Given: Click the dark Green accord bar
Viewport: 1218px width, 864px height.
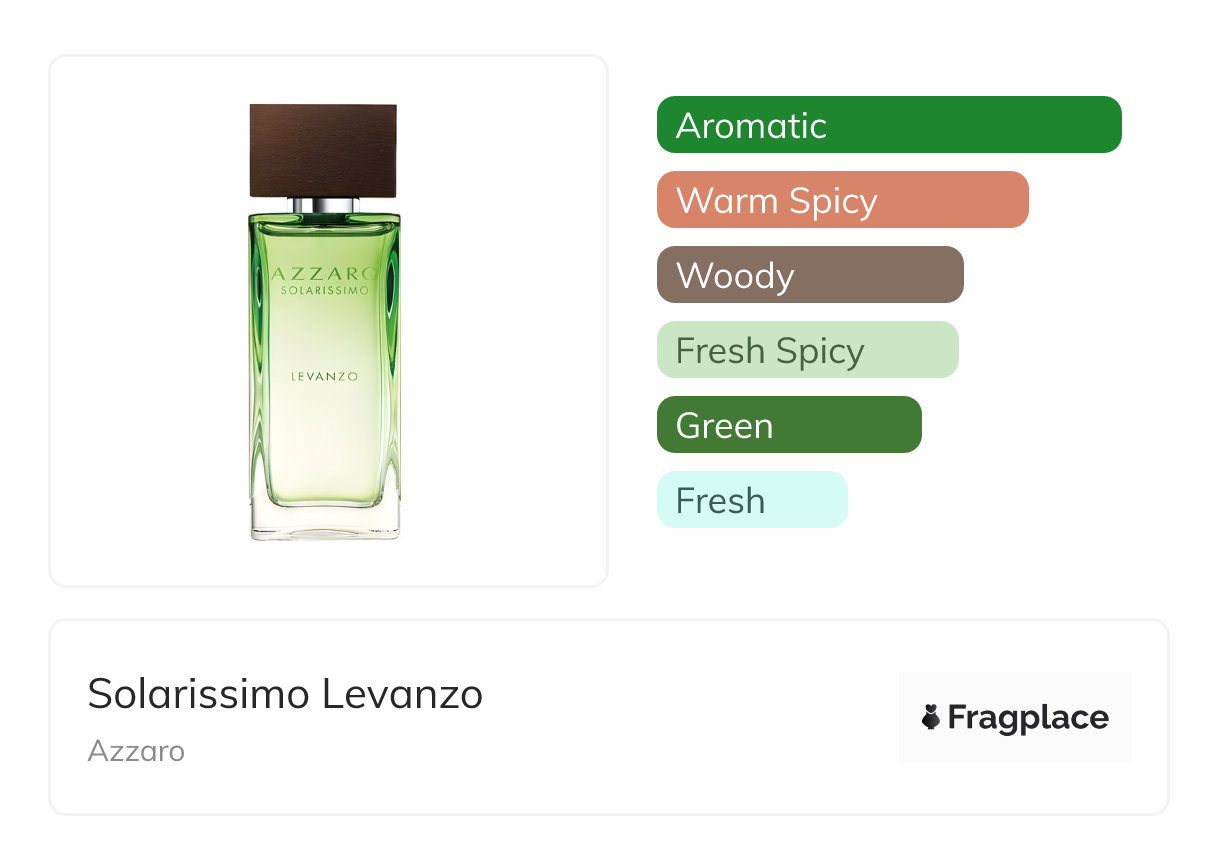Looking at the screenshot, I should 788,425.
